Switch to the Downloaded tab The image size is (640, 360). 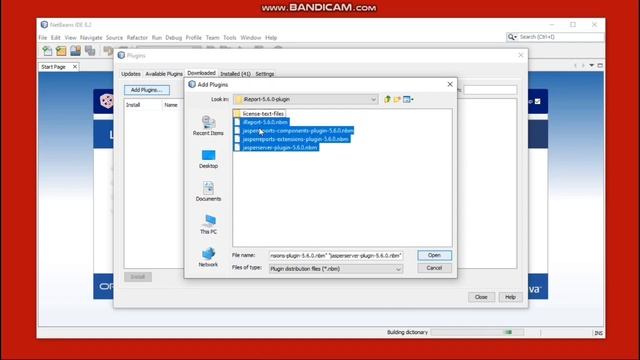[x=201, y=73]
